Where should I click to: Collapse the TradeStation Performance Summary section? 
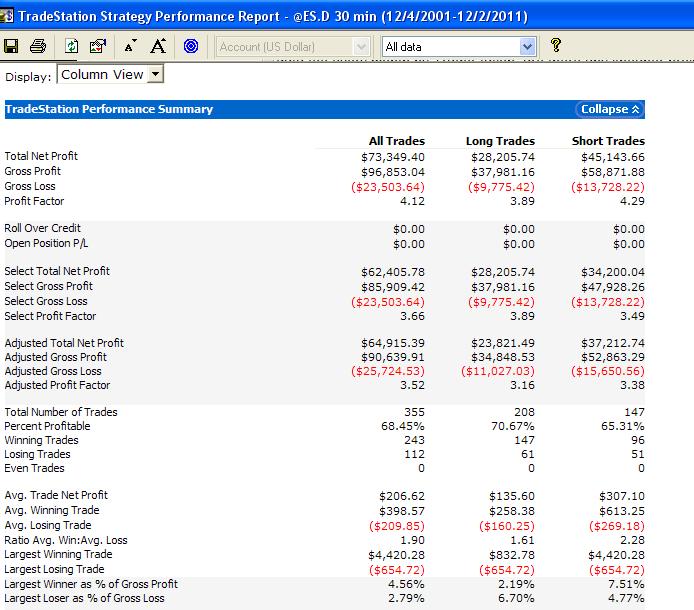coord(610,109)
